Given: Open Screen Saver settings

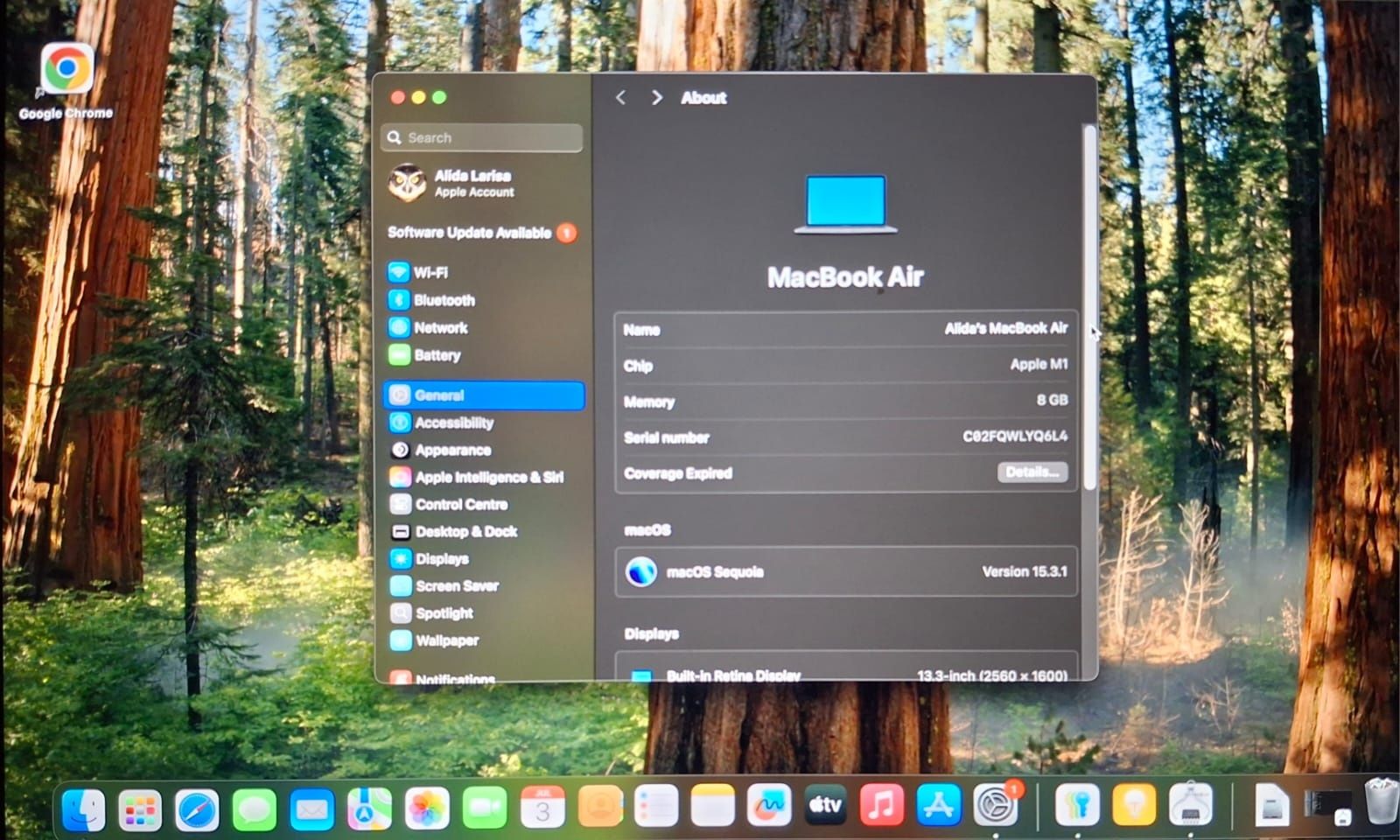Looking at the screenshot, I should pos(483,585).
